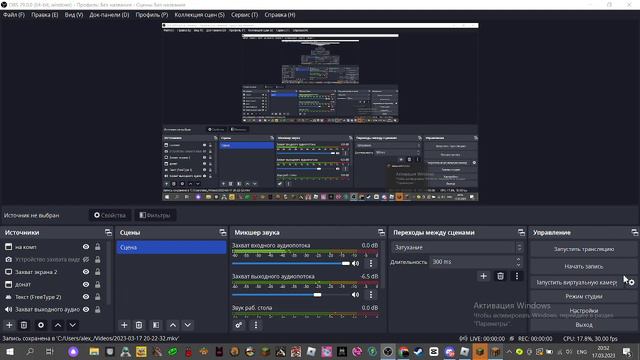Add a new scene with plus icon
This screenshot has width=640, height=360.
[124, 325]
